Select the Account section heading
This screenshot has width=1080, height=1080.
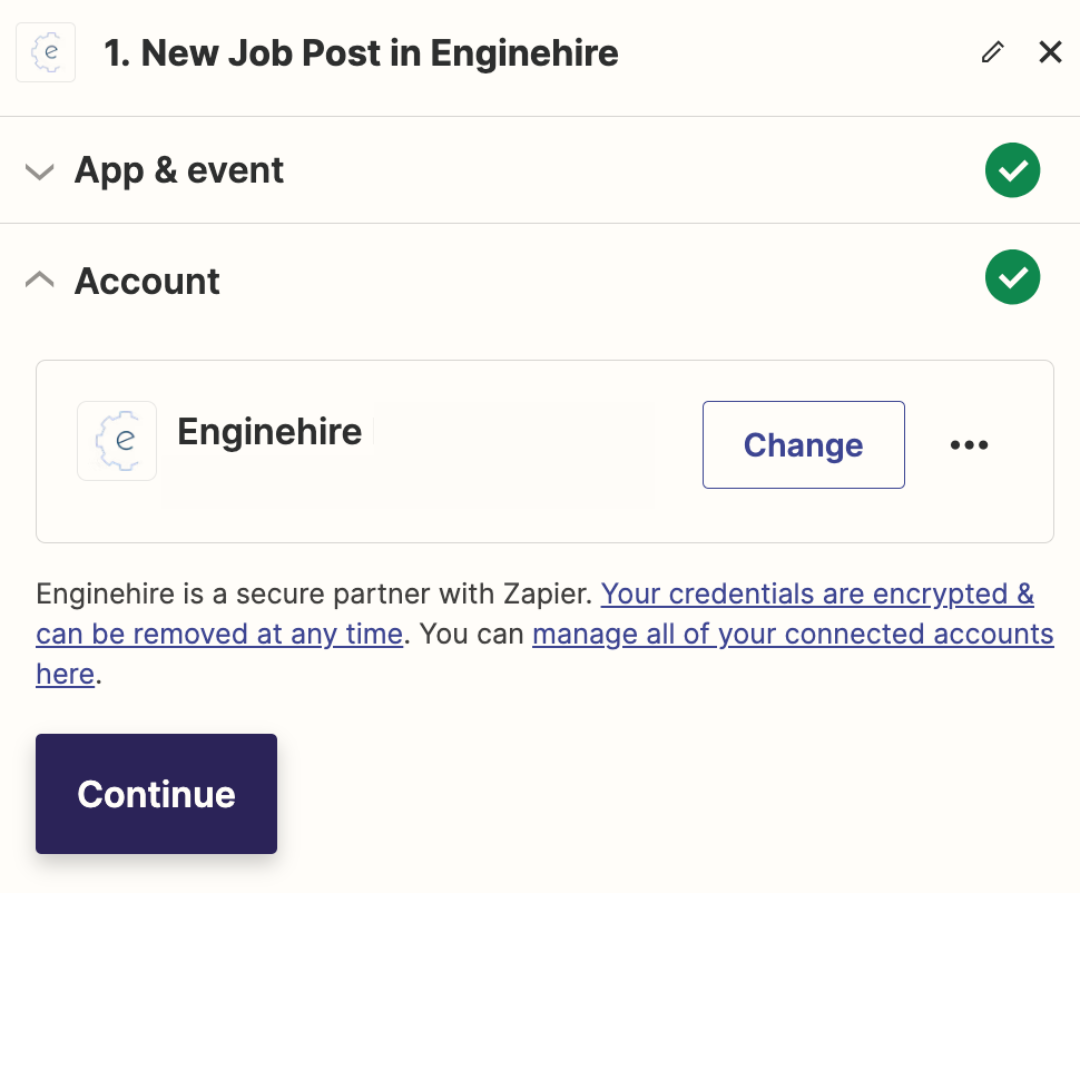pos(147,281)
